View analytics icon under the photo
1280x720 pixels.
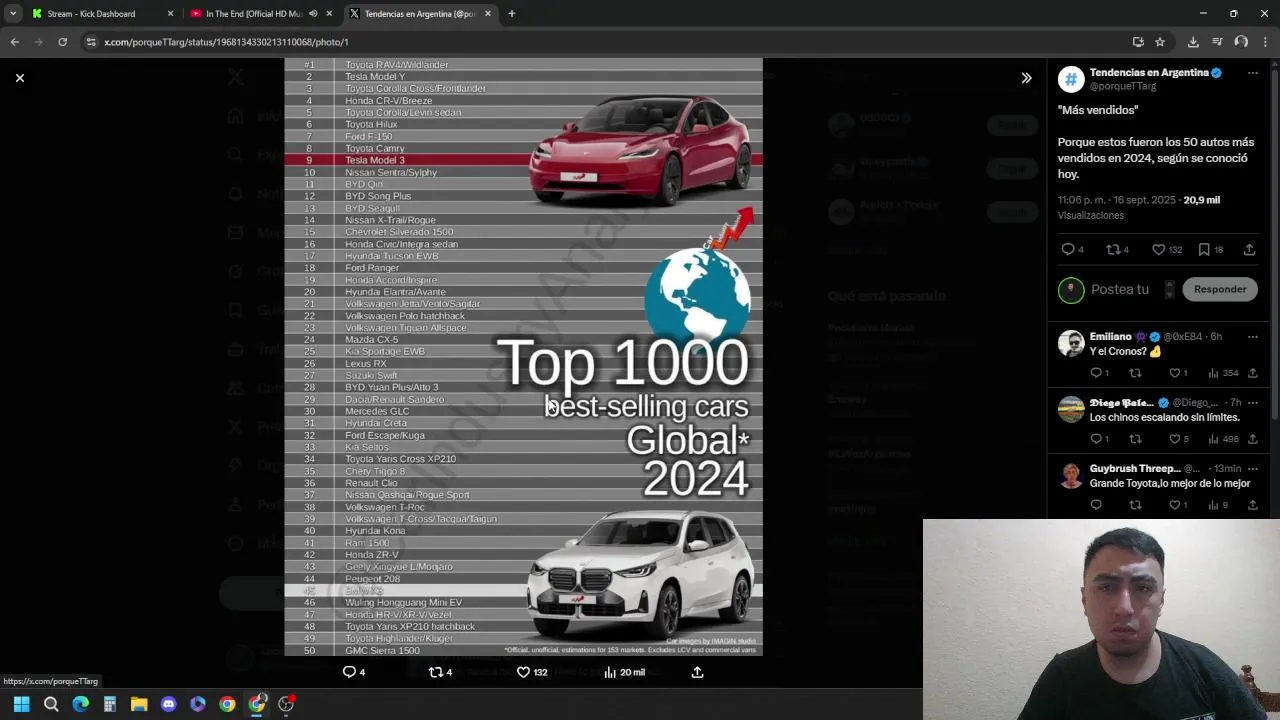[610, 672]
